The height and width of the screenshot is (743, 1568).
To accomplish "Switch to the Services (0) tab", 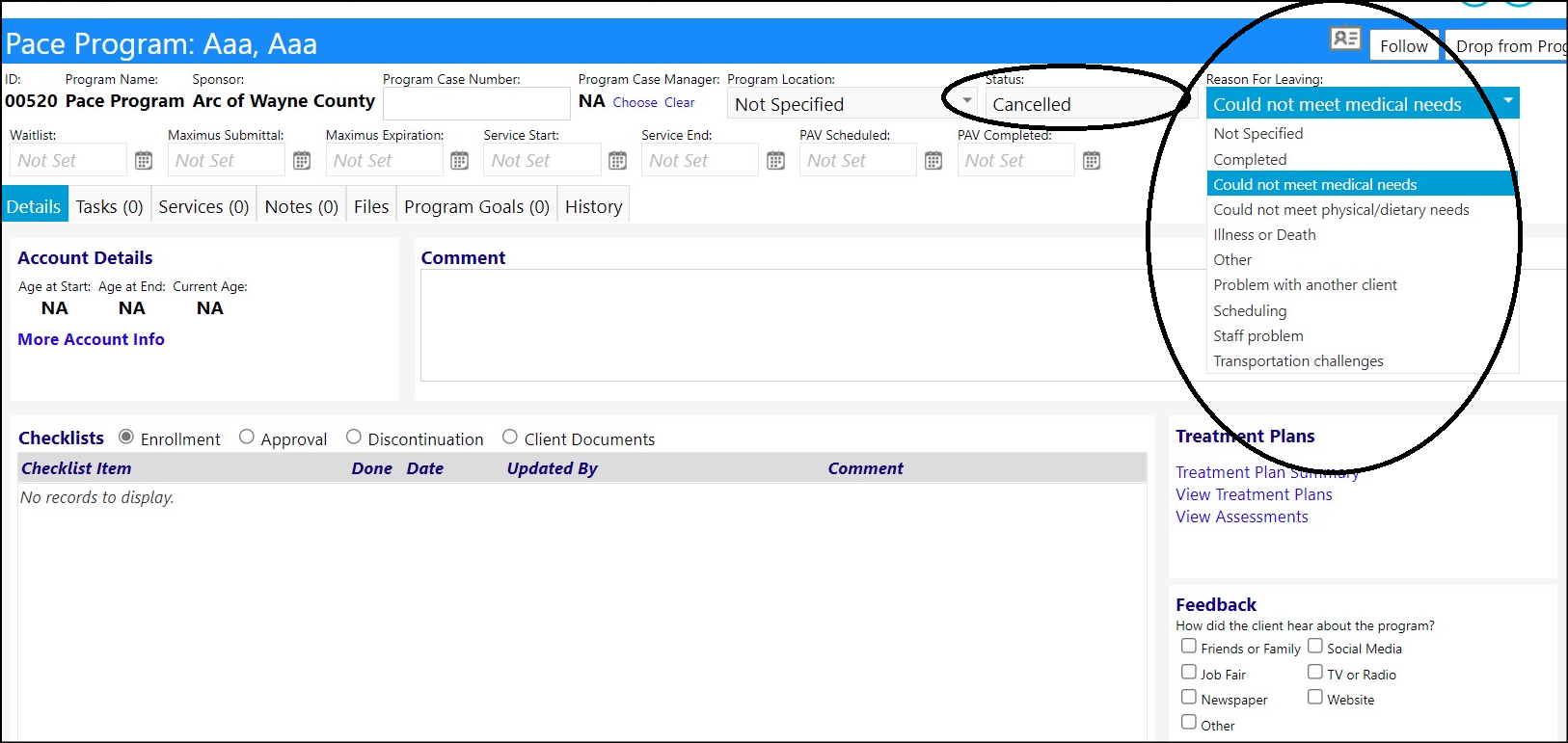I will click(x=203, y=206).
